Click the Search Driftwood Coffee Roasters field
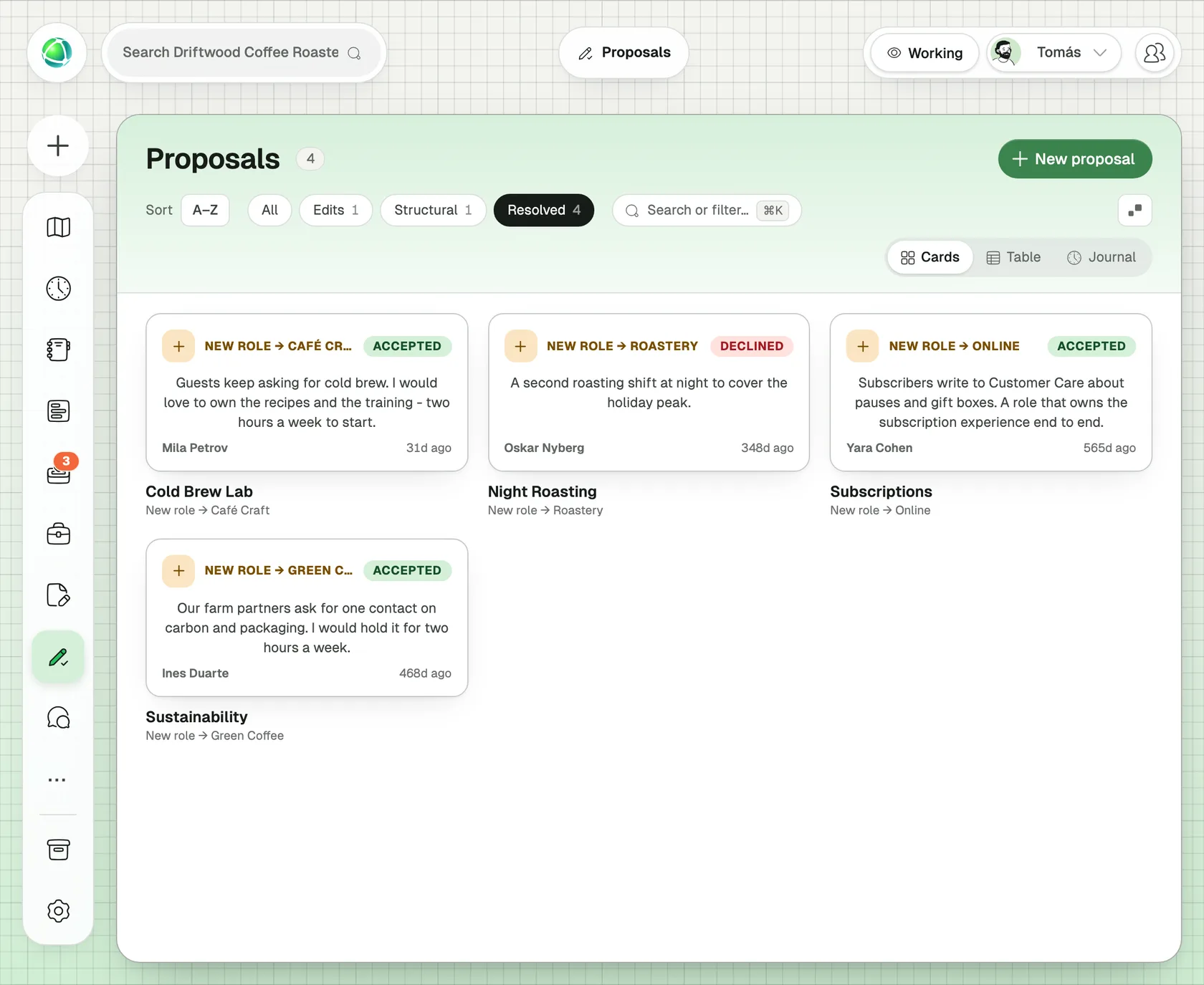 (244, 52)
